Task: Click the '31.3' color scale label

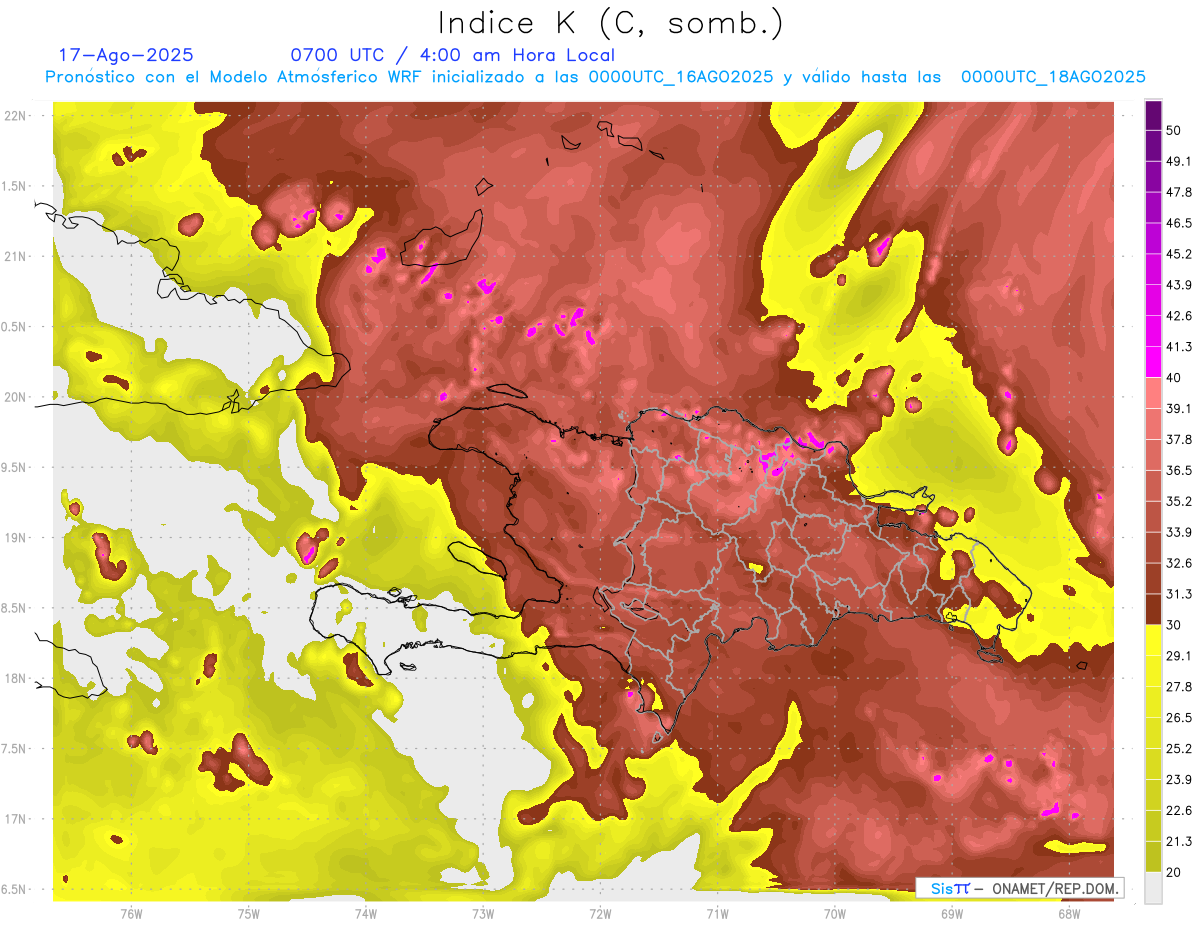Action: (1179, 594)
